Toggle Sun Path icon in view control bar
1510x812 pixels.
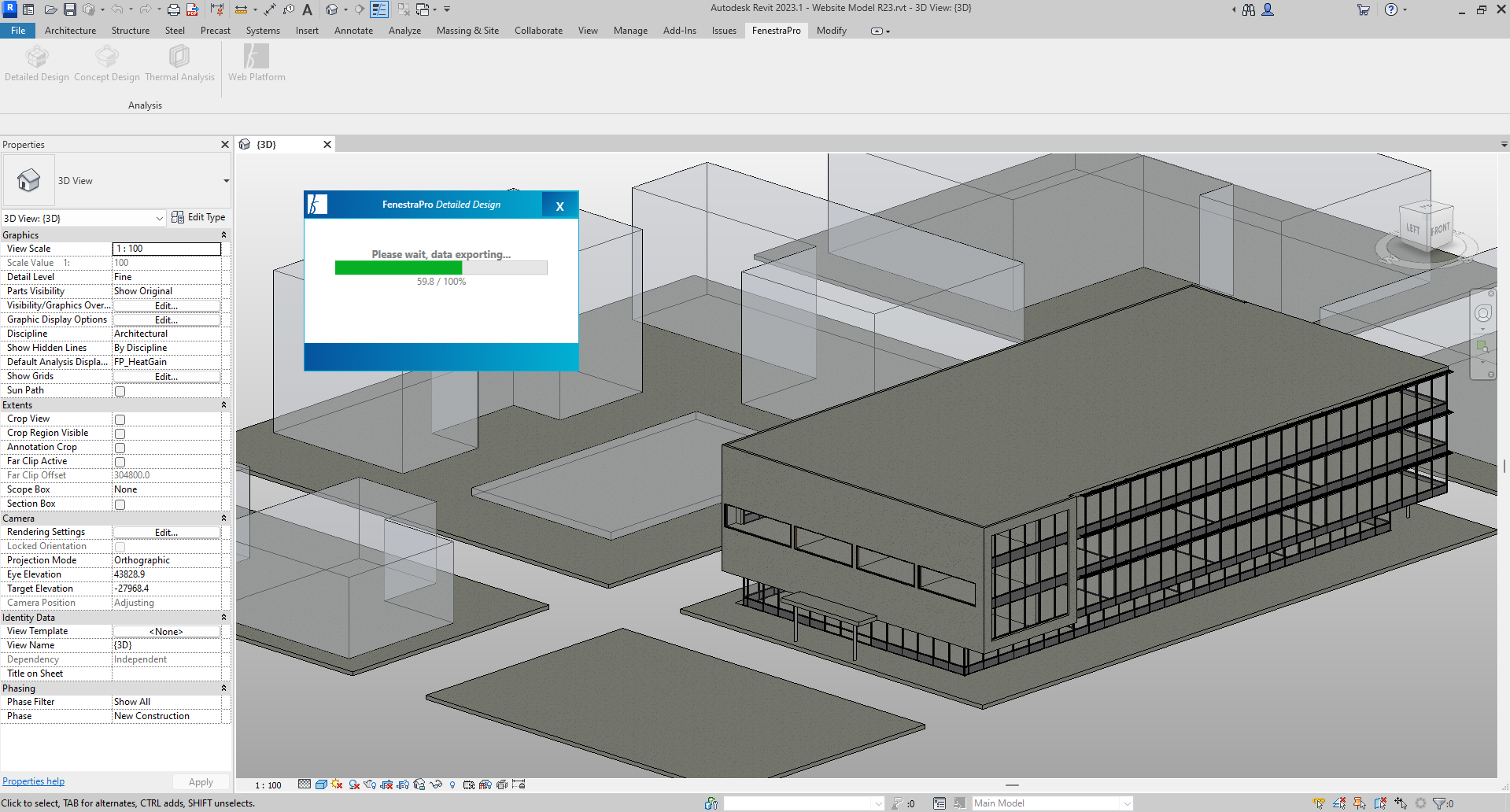coord(337,784)
